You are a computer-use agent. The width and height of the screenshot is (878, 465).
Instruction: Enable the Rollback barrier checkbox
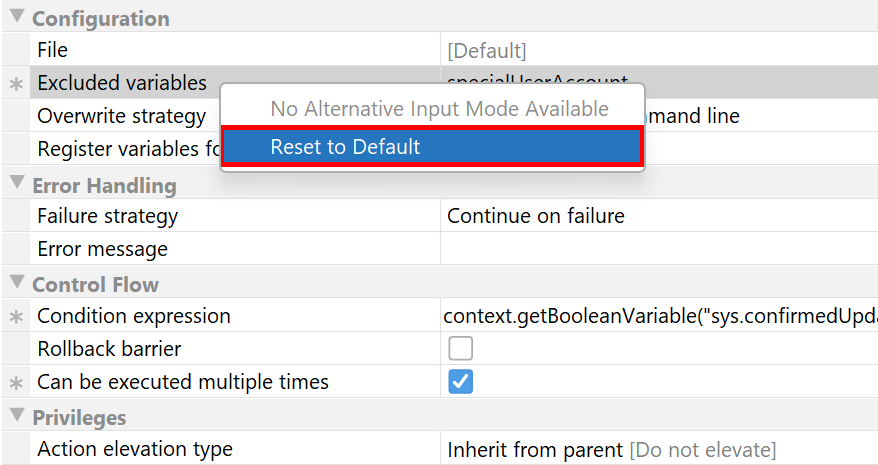460,348
